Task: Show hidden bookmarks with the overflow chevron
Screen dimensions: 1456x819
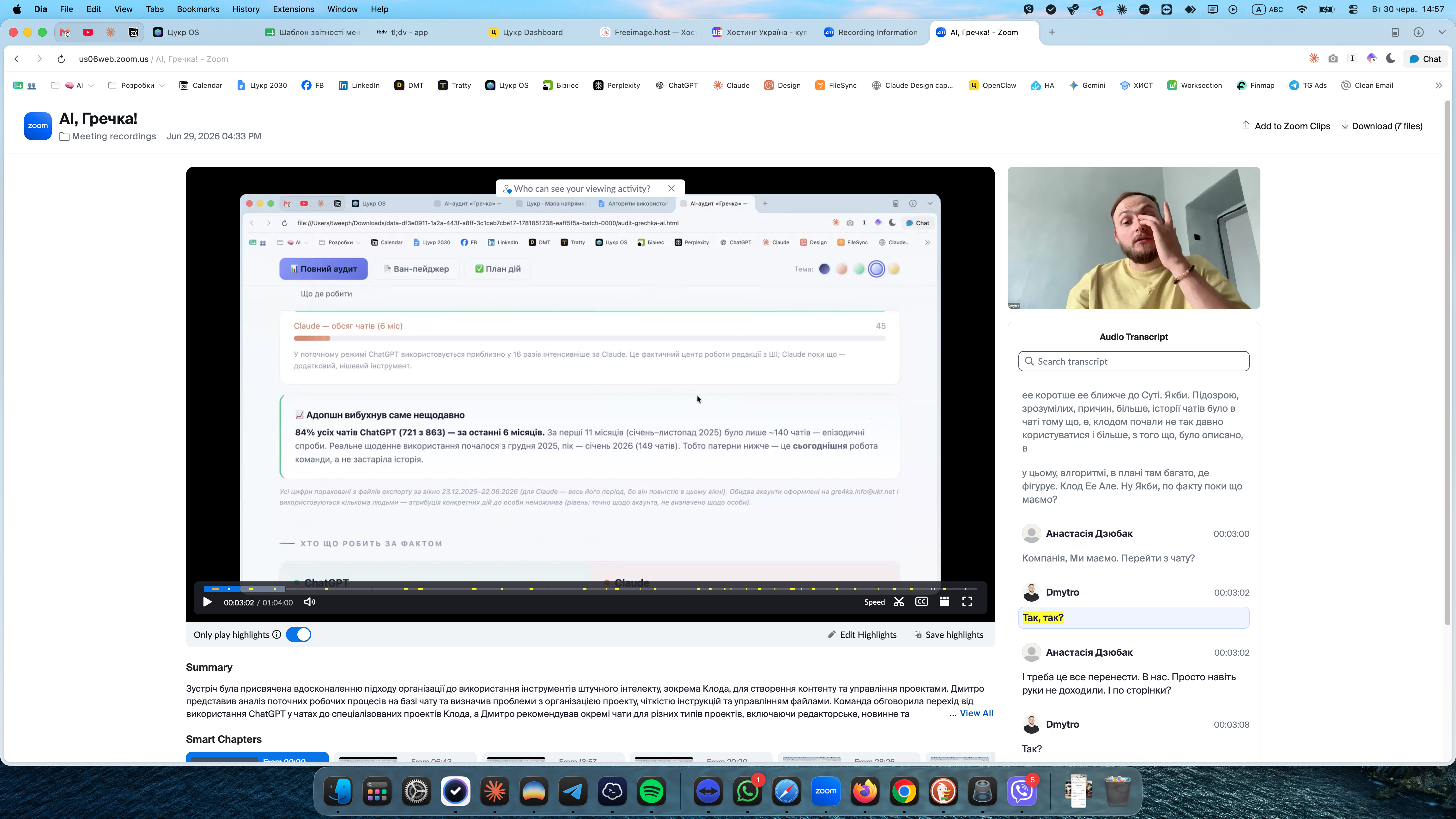Action: pos(1439,85)
